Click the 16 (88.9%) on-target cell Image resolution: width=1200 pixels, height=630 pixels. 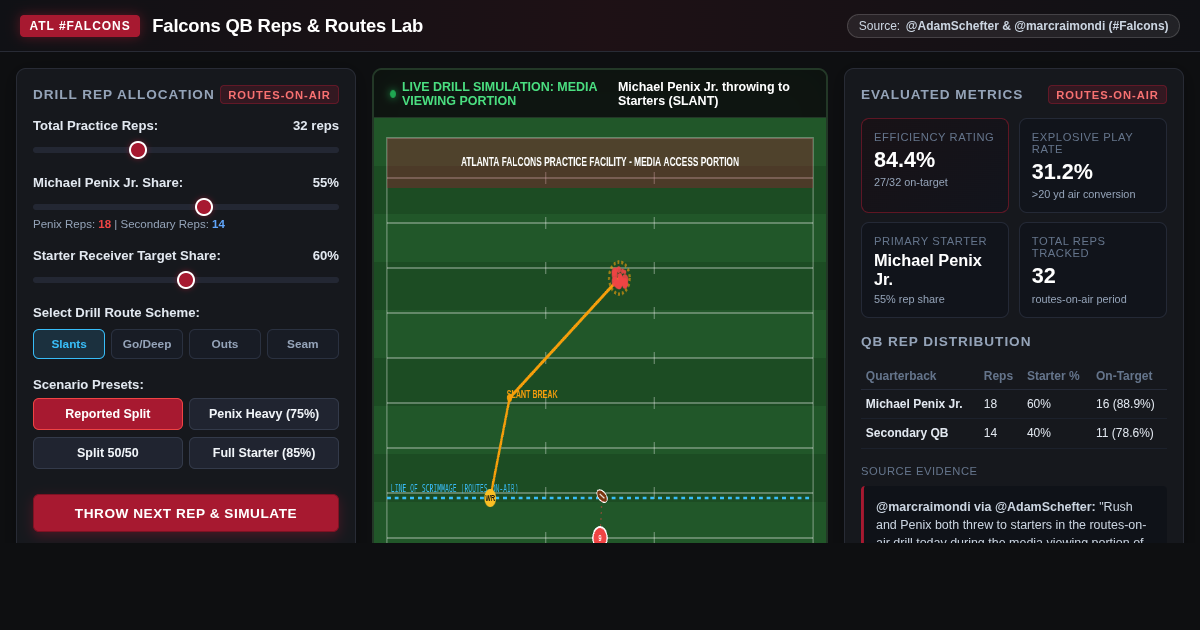coord(1125,404)
